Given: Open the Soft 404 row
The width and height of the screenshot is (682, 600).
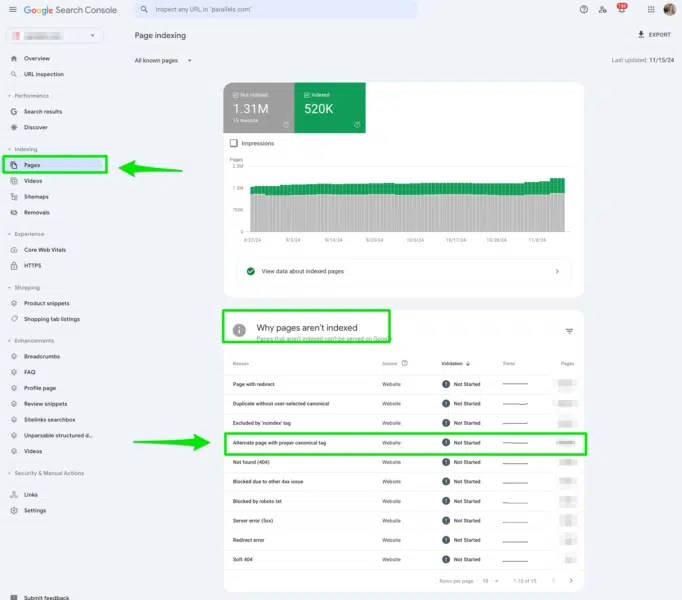Looking at the screenshot, I should tap(404, 560).
